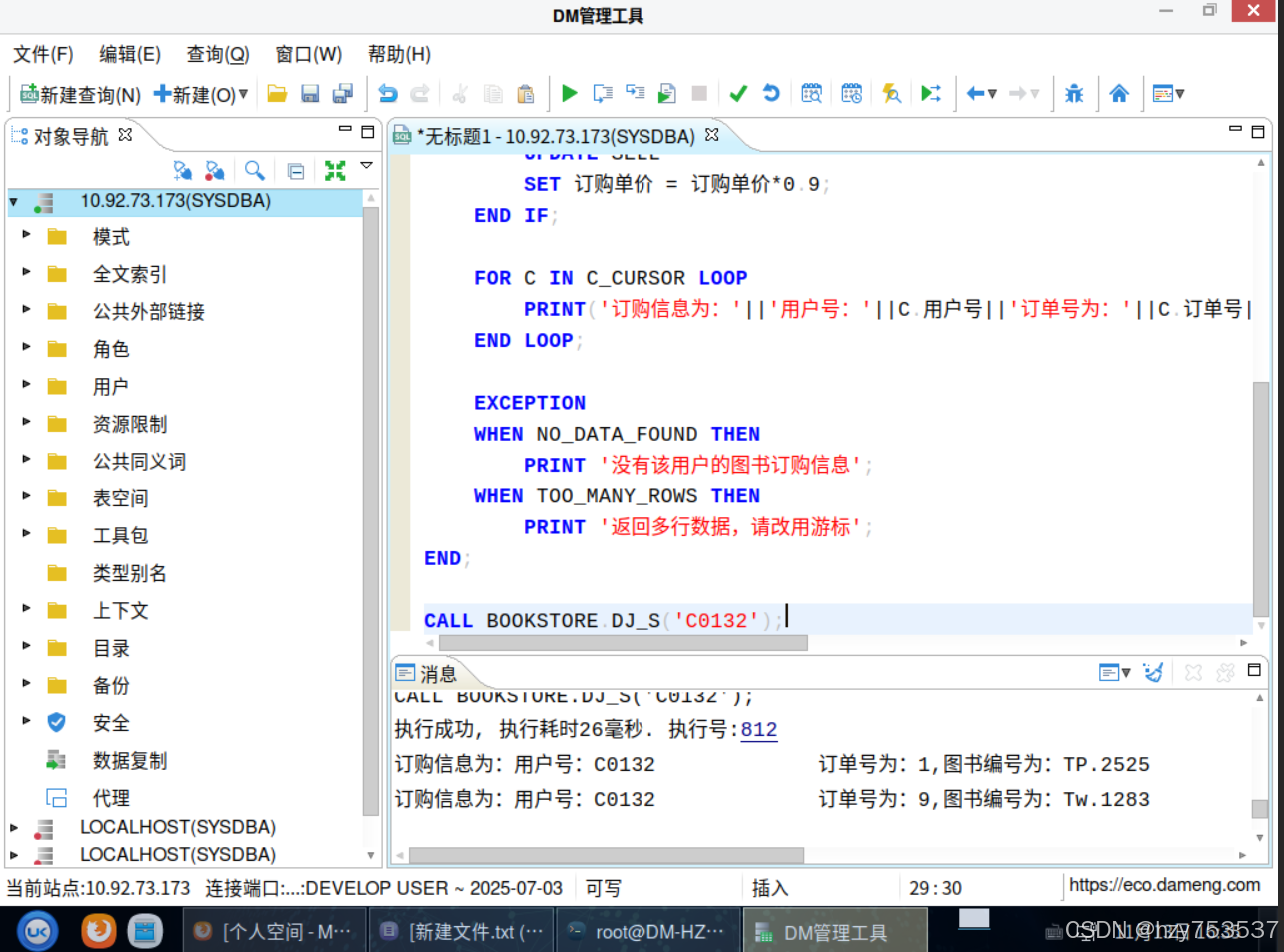1284x952 pixels.
Task: Close the 无标题1 editor tab
Action: pyautogui.click(x=711, y=134)
